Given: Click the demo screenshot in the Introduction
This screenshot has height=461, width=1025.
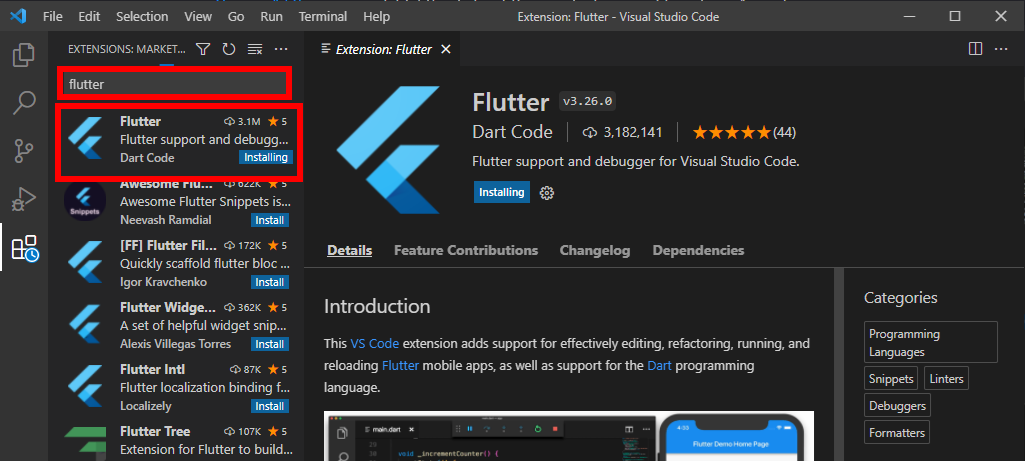Looking at the screenshot, I should (569, 435).
